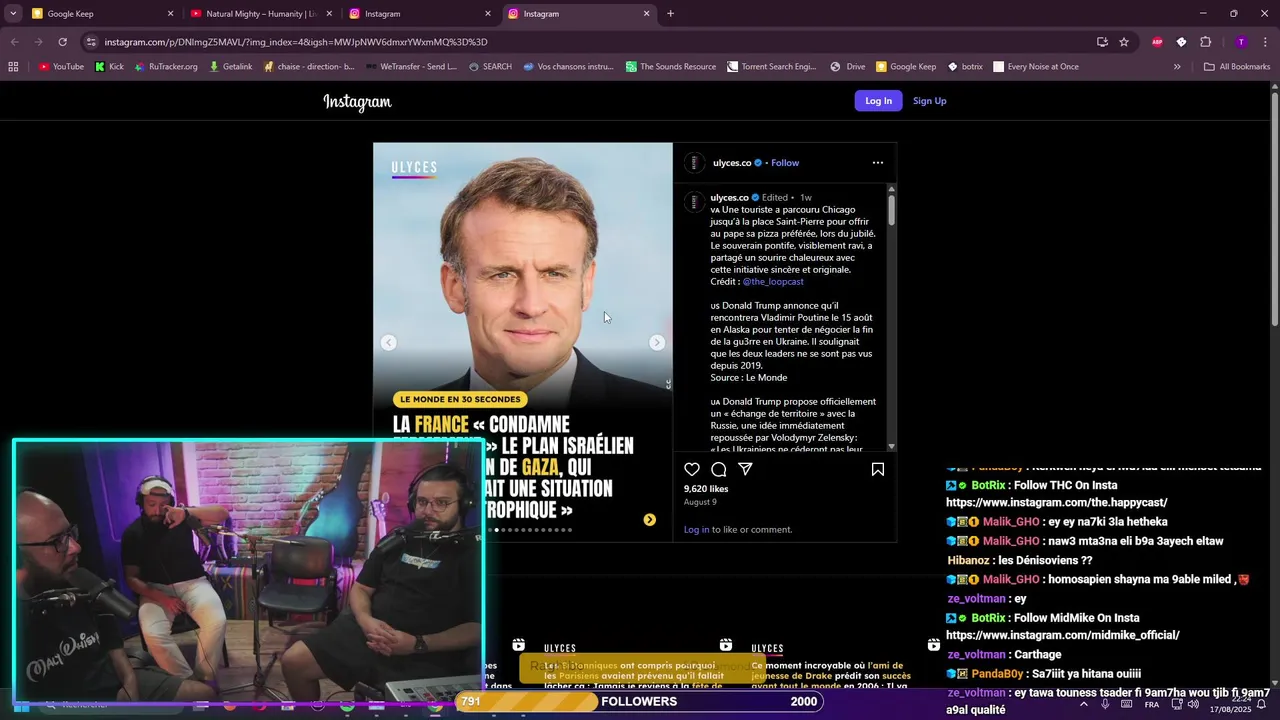
Task: Save the post with the bookmark icon
Action: pyautogui.click(x=877, y=469)
